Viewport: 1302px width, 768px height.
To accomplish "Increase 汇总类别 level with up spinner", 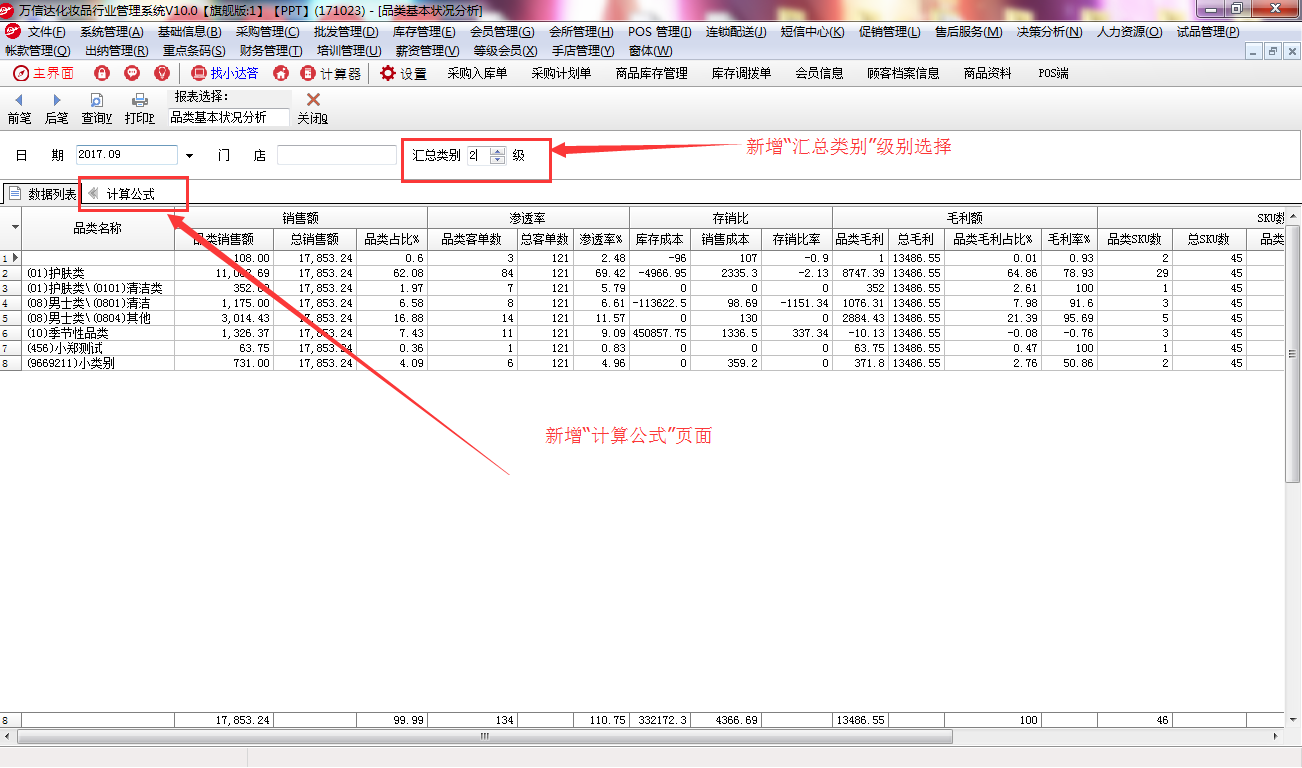I will [498, 151].
